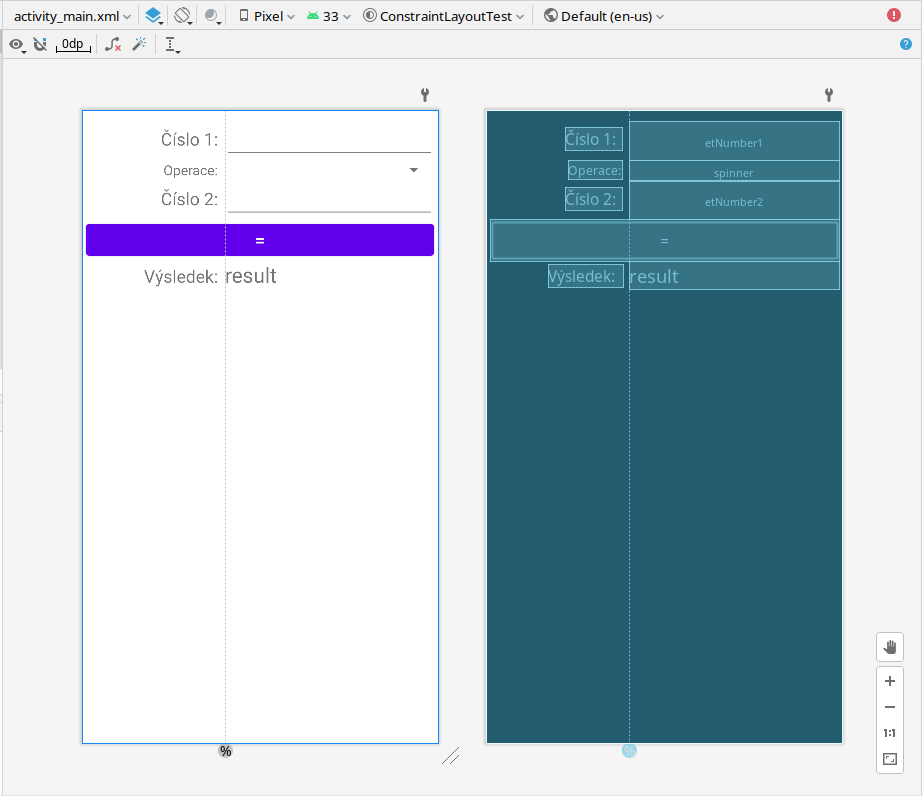Zoom out with the minus button
Screen dimensions: 922x796
pyautogui.click(x=889, y=707)
